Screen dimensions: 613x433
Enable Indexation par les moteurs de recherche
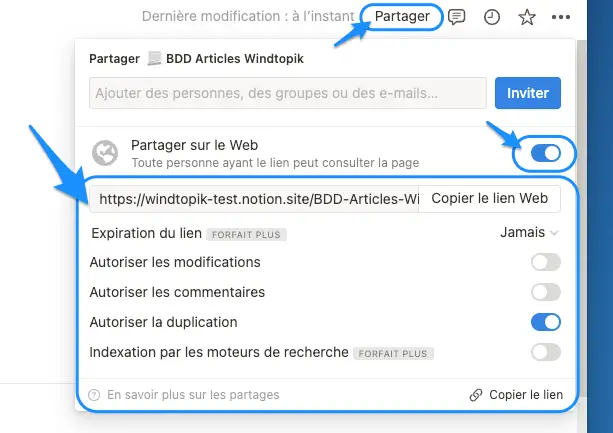pos(546,352)
